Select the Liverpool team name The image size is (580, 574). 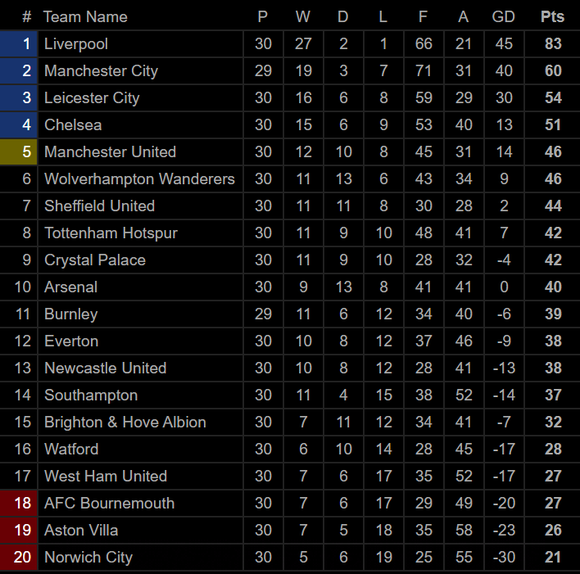(76, 44)
